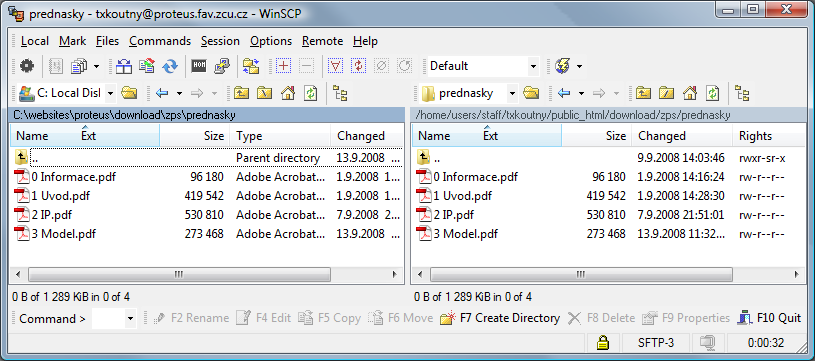Toggle the remote directory tree view
The width and height of the screenshot is (815, 361).
pos(742,93)
